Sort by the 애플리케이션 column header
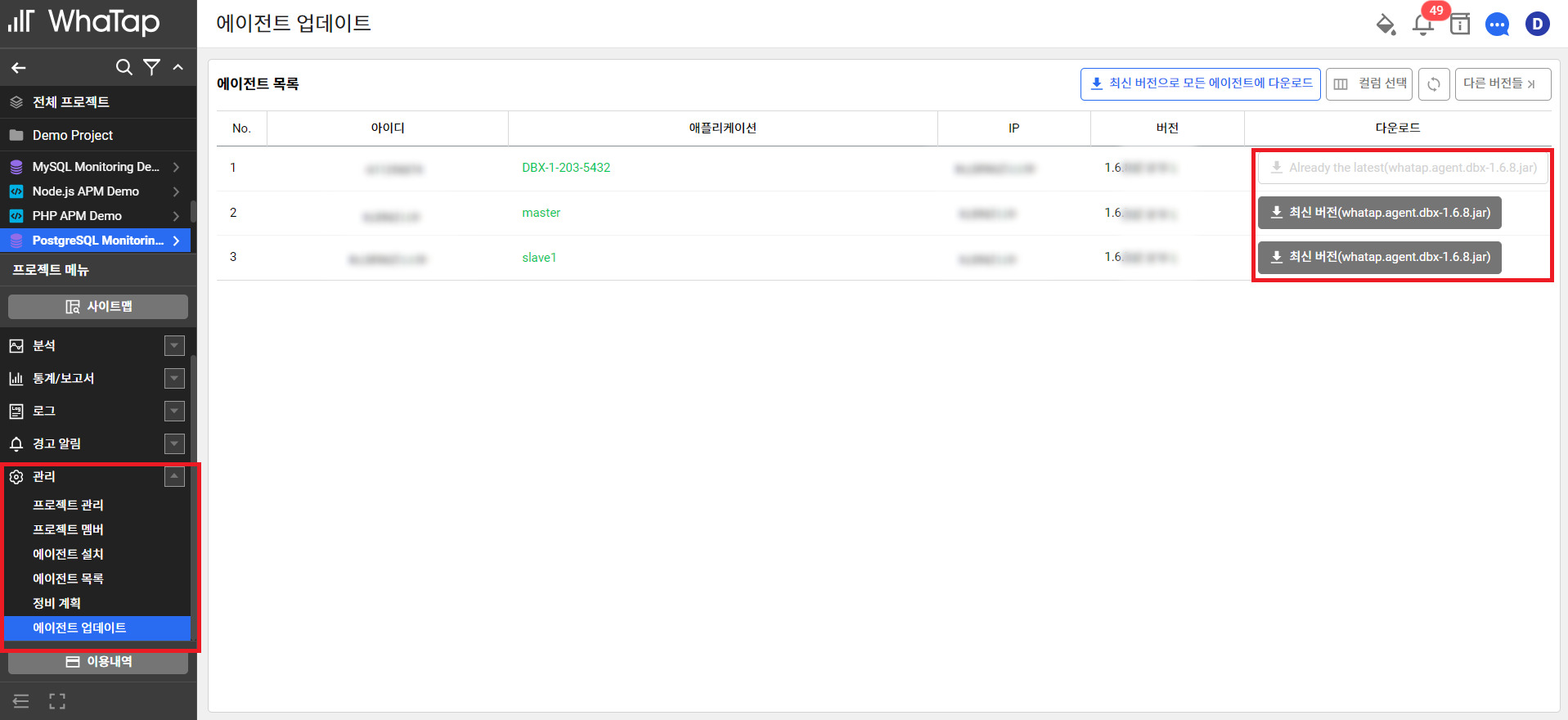Image resolution: width=1568 pixels, height=720 pixels. [723, 128]
